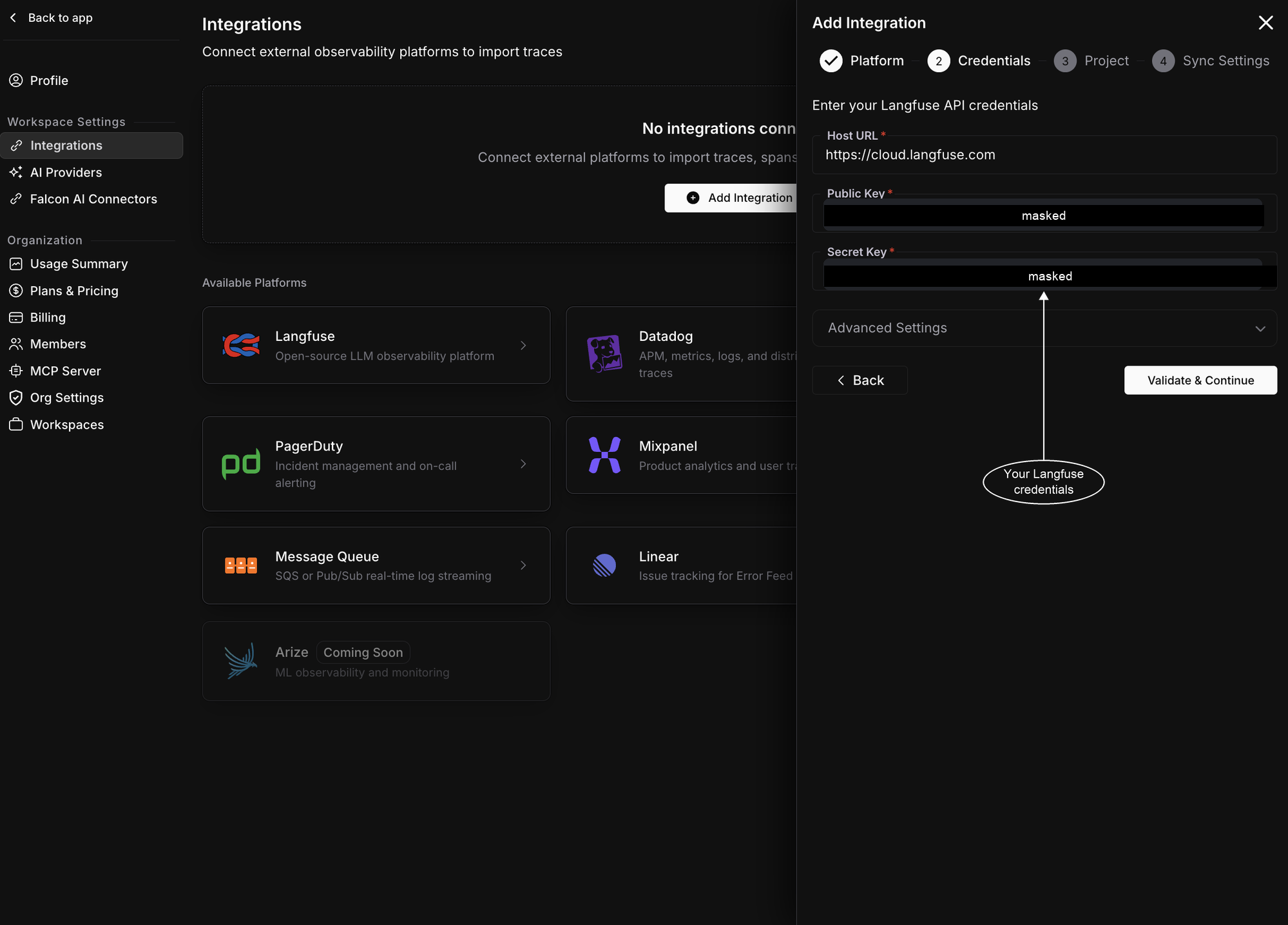The image size is (1288, 925).
Task: Open Message Queue card via its chevron
Action: tap(523, 565)
